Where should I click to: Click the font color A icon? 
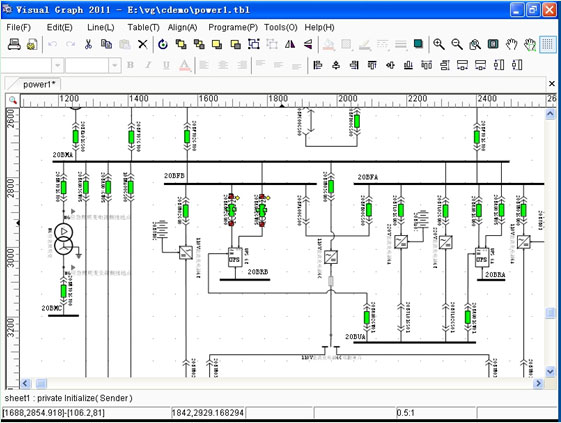click(184, 65)
